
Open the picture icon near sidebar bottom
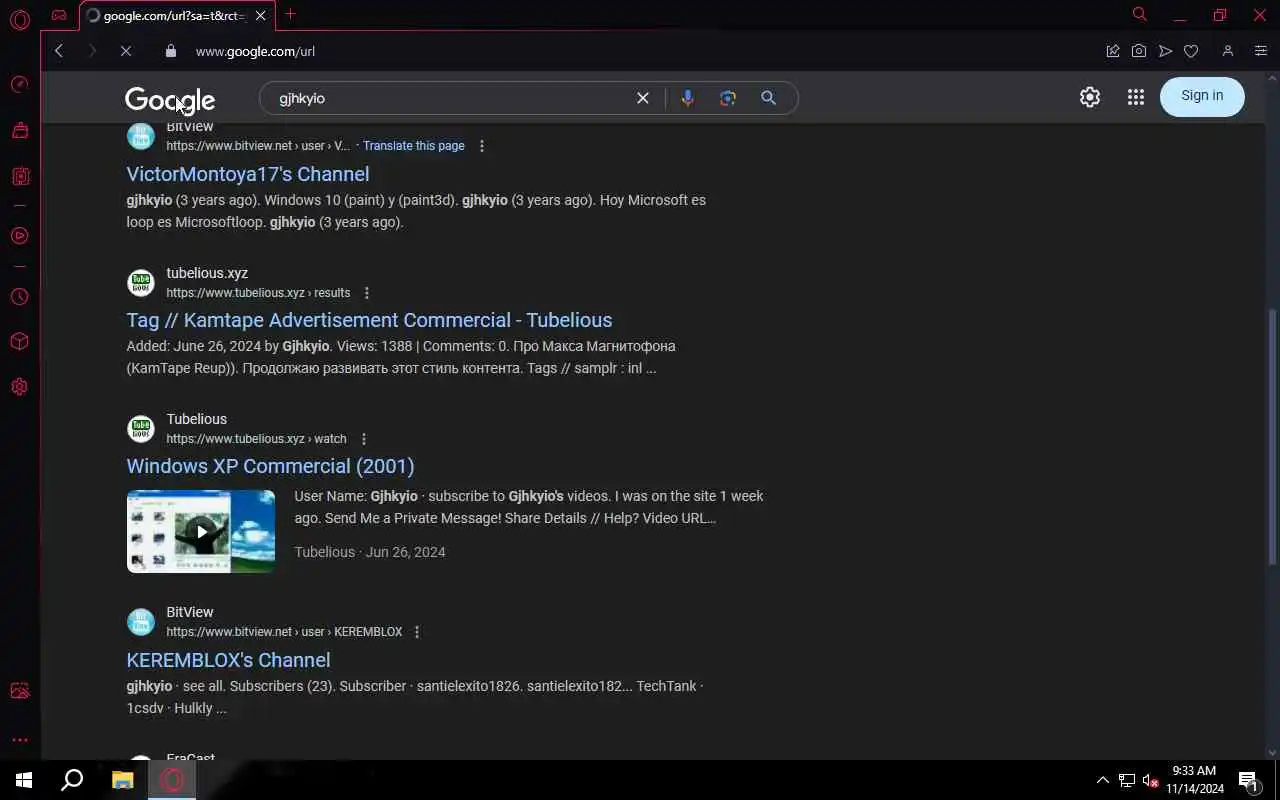19,691
